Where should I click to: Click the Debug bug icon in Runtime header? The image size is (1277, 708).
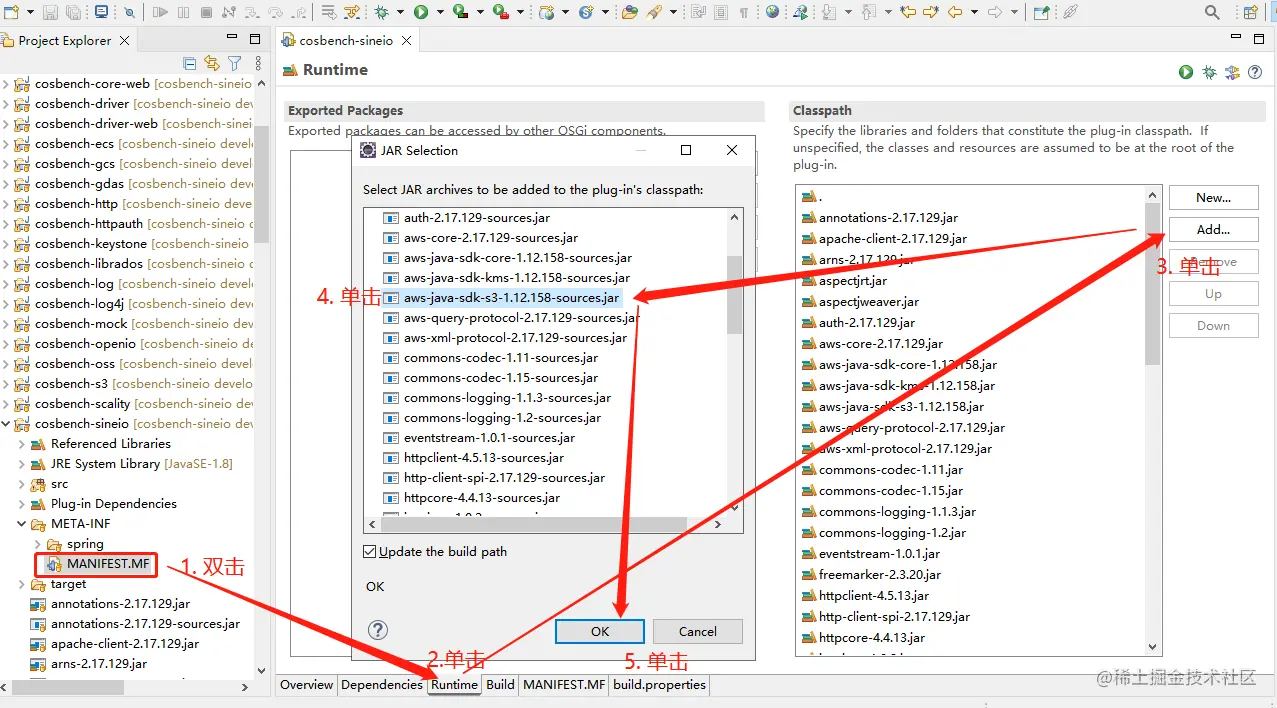pyautogui.click(x=1209, y=72)
